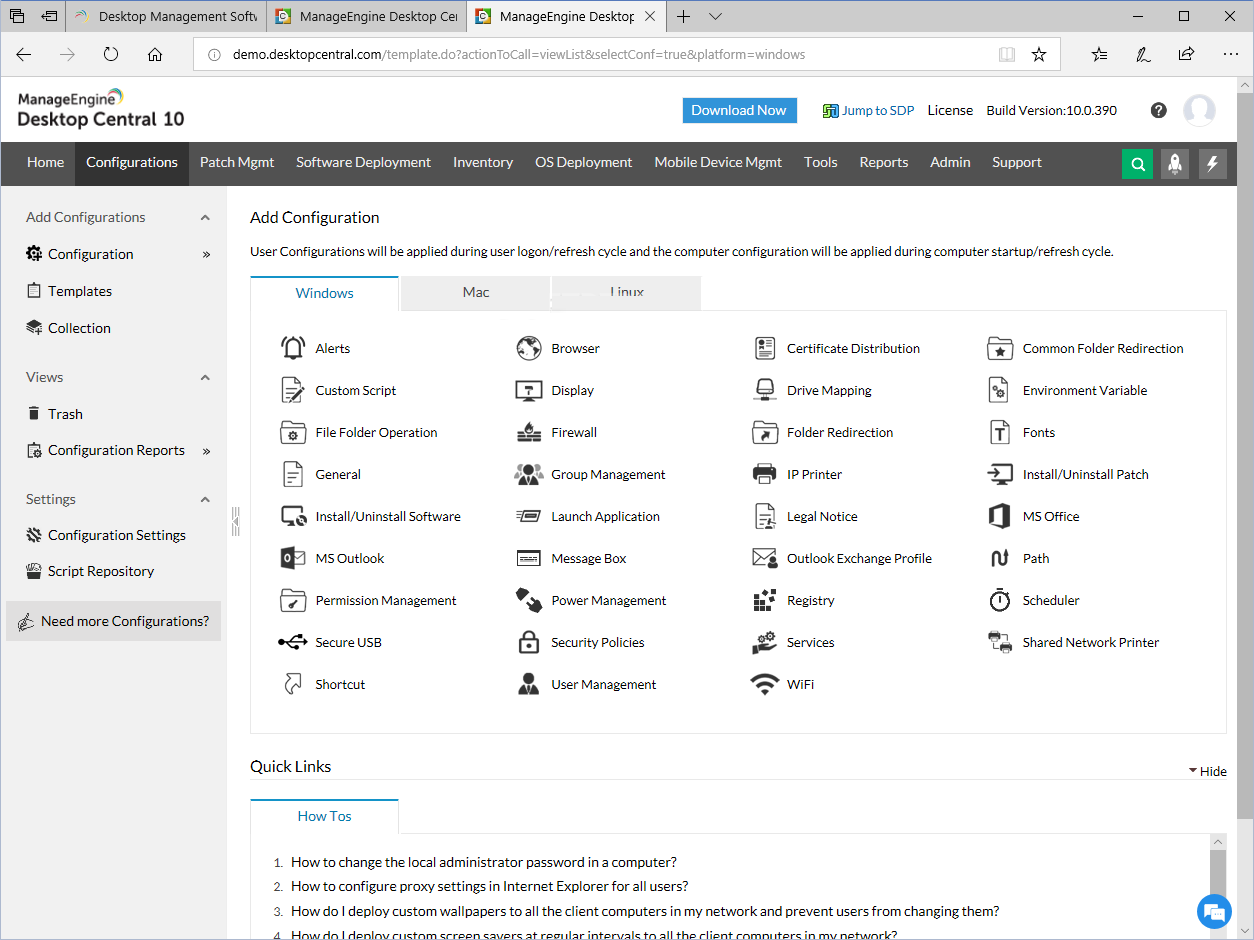Screen dimensions: 1254x940
Task: Click the IP Printer icon
Action: pos(765,475)
